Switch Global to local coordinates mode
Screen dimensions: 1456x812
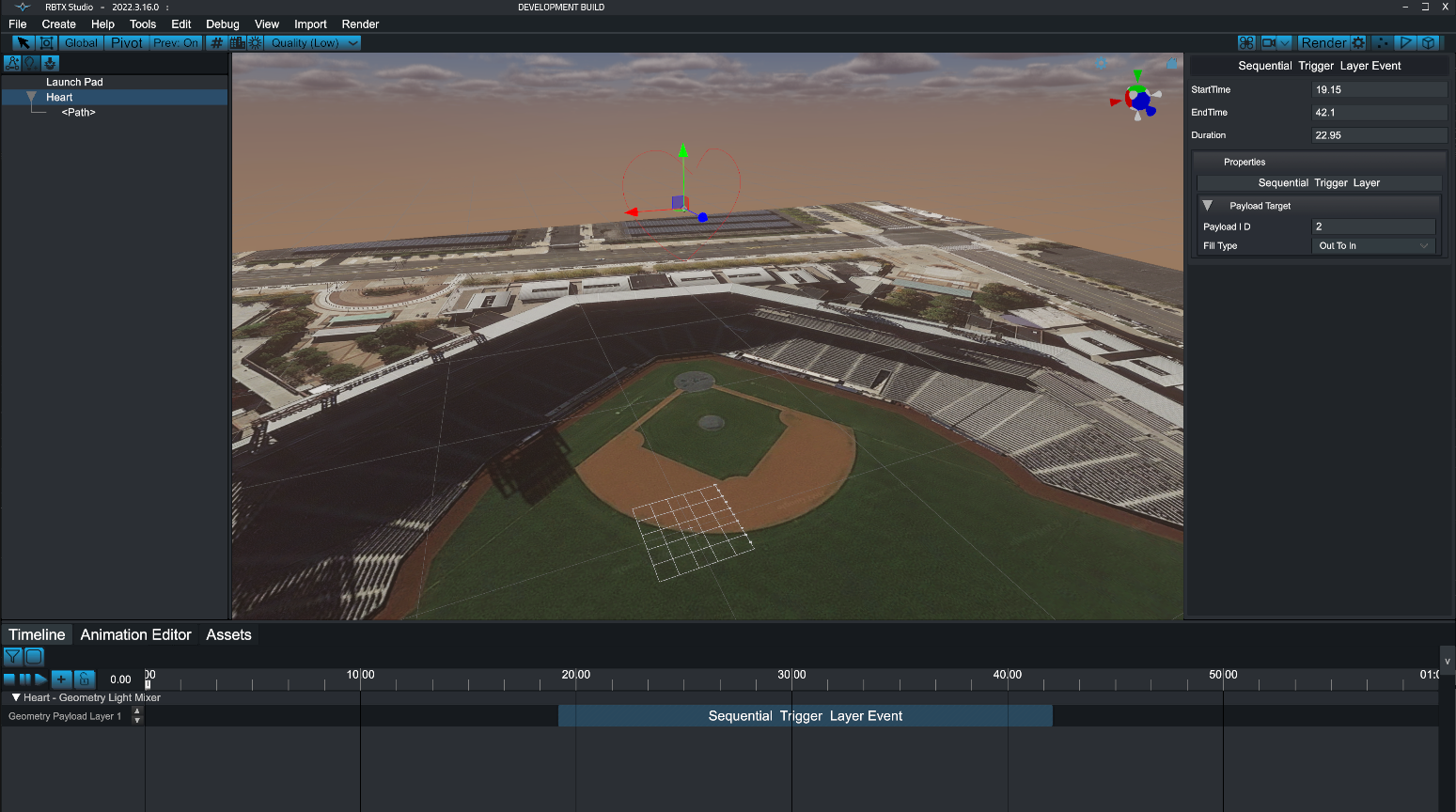pyautogui.click(x=80, y=42)
